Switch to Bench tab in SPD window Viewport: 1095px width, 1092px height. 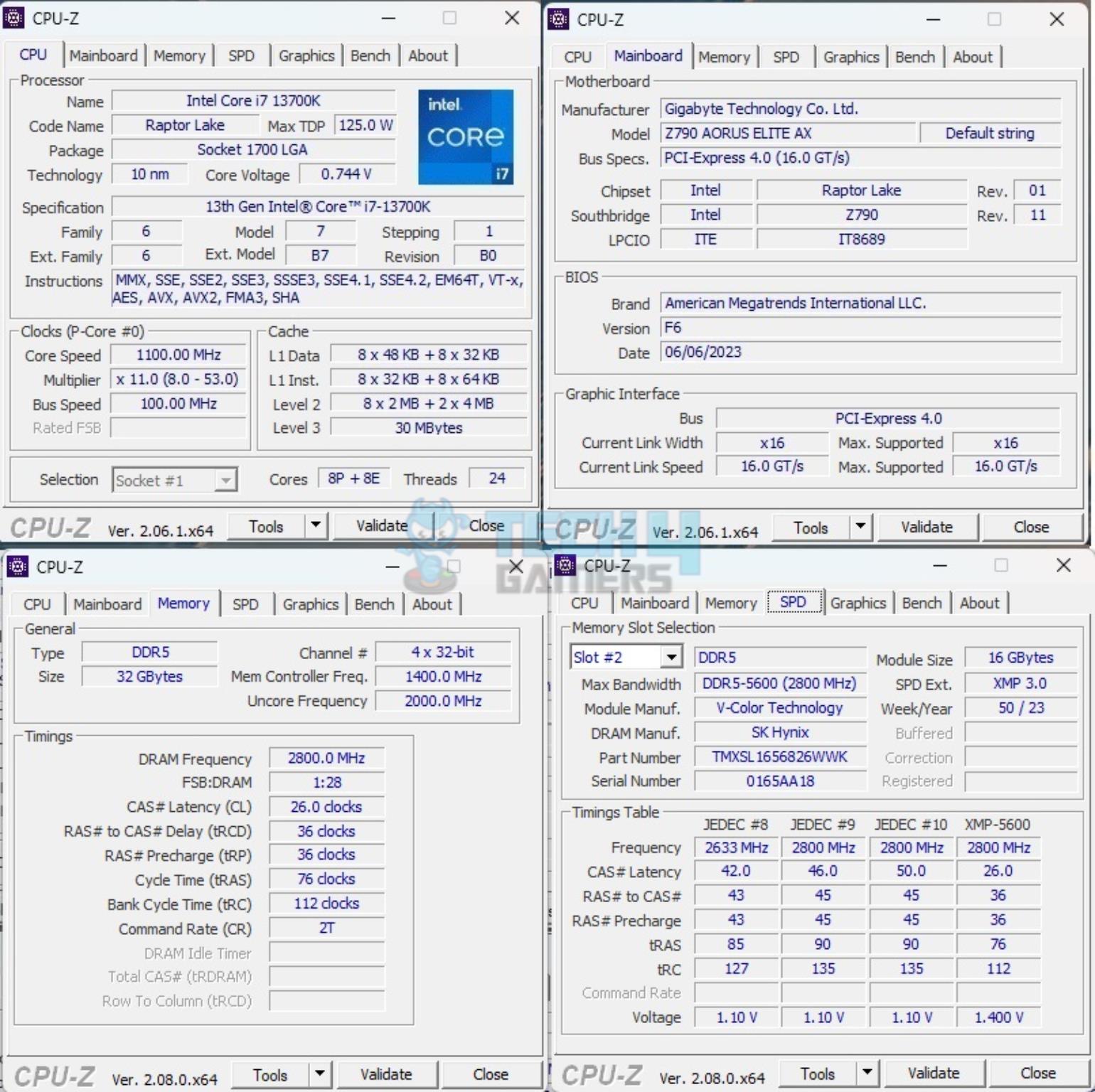point(922,603)
